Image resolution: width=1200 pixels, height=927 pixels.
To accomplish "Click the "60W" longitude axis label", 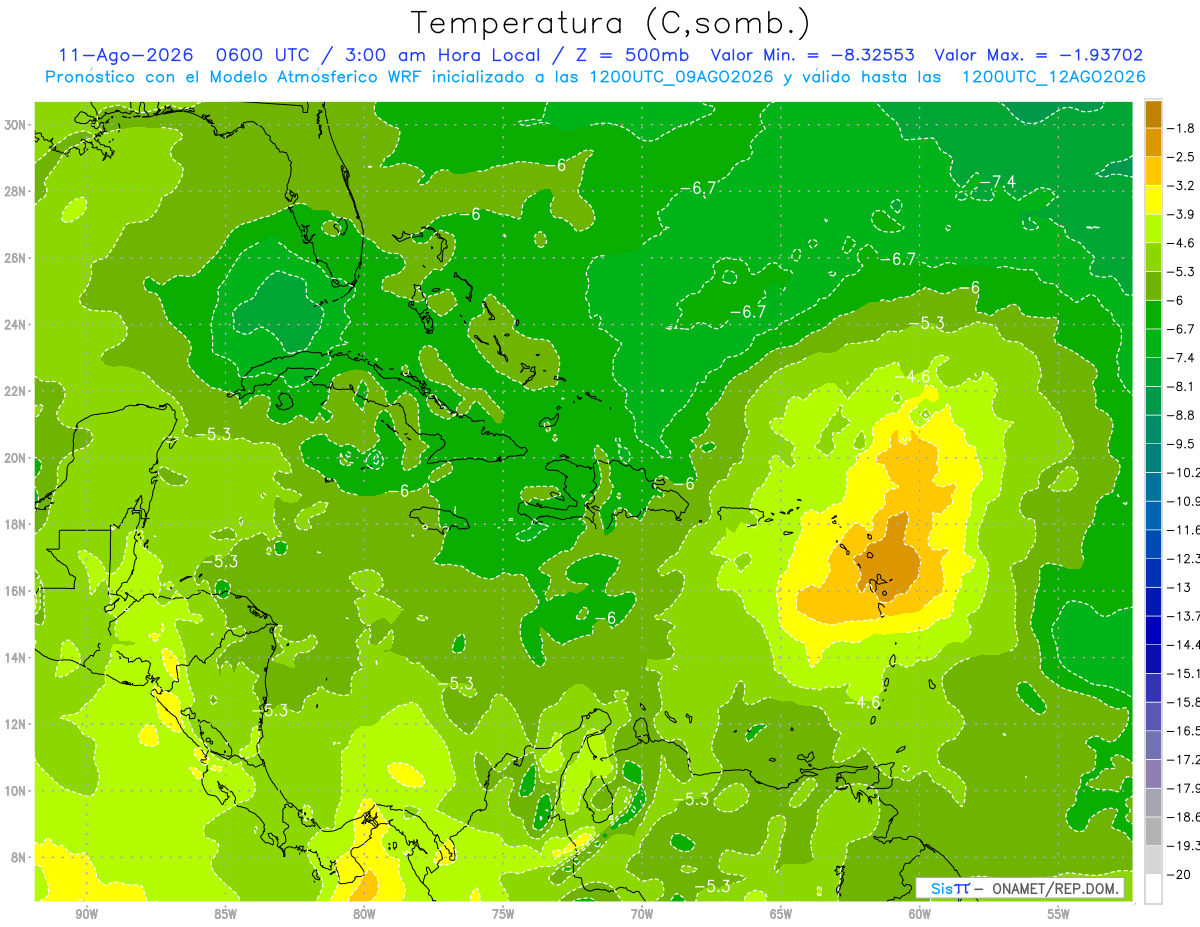I will tap(920, 915).
